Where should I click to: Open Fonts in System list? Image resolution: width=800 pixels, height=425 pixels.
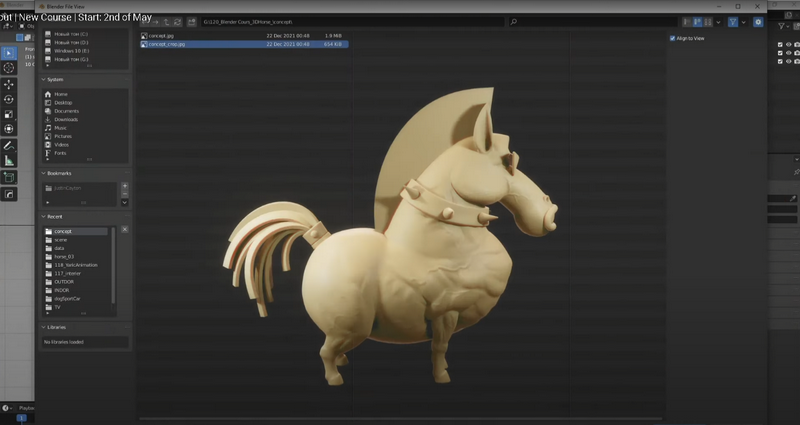tap(60, 153)
